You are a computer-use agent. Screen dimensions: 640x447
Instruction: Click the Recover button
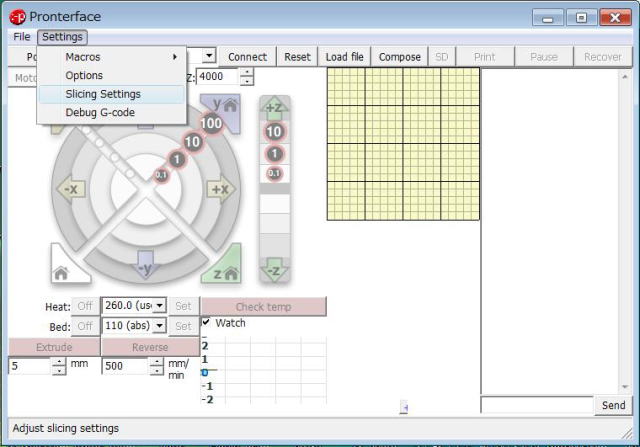(602, 57)
